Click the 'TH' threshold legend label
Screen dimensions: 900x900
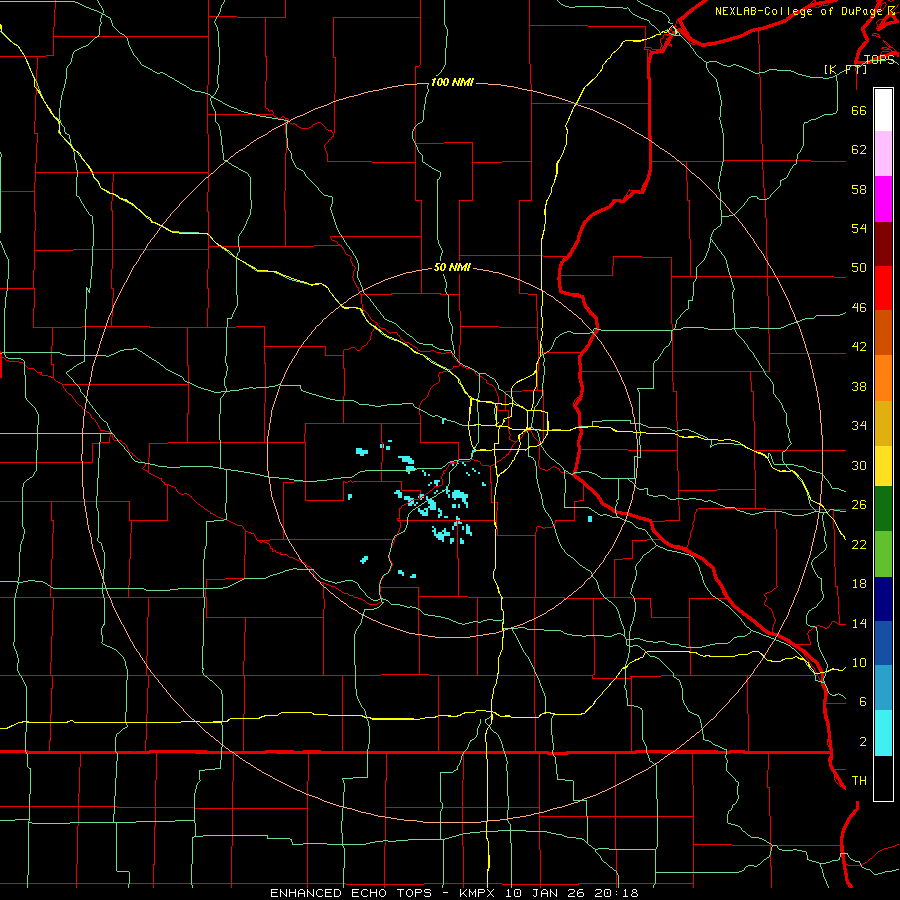(x=859, y=781)
